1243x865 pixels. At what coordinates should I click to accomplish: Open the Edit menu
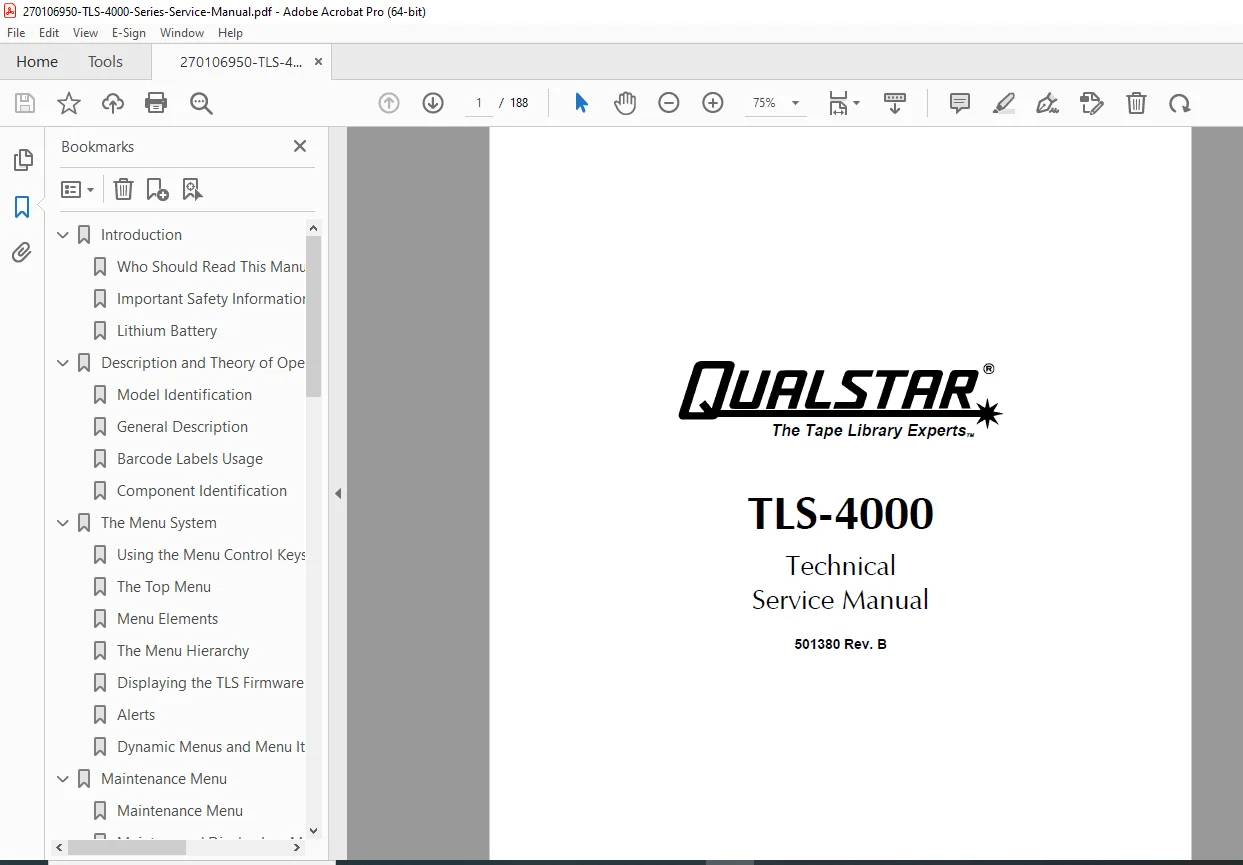(x=49, y=33)
